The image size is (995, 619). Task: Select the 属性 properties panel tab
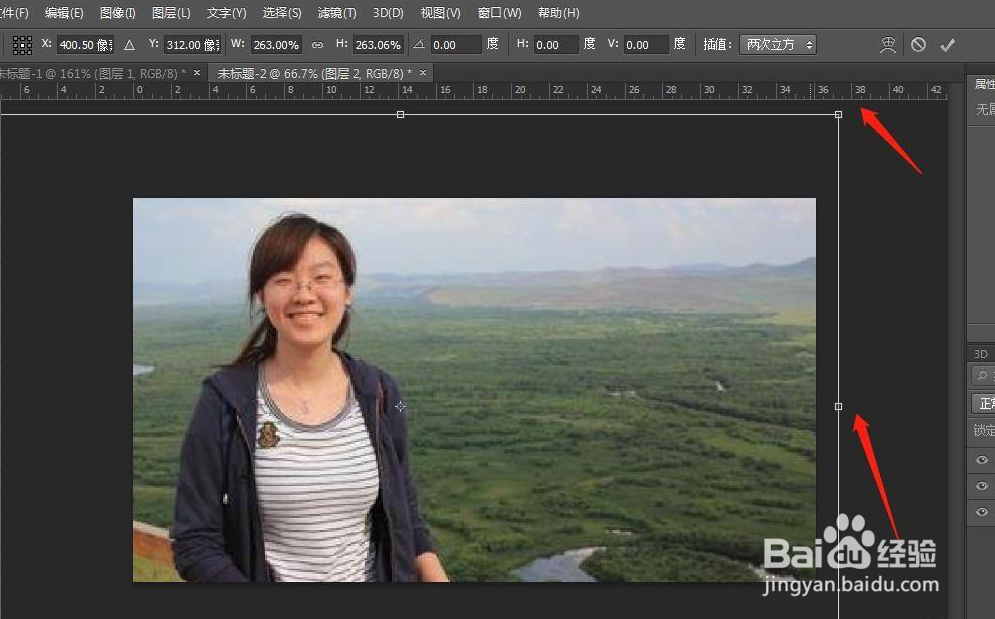pos(984,84)
